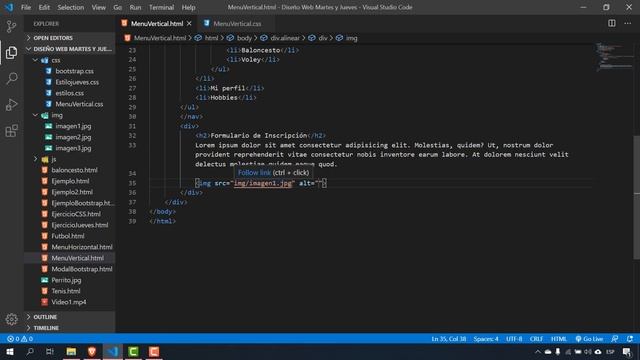The image size is (640, 360).
Task: Open the Help menu
Action: coord(188,7)
